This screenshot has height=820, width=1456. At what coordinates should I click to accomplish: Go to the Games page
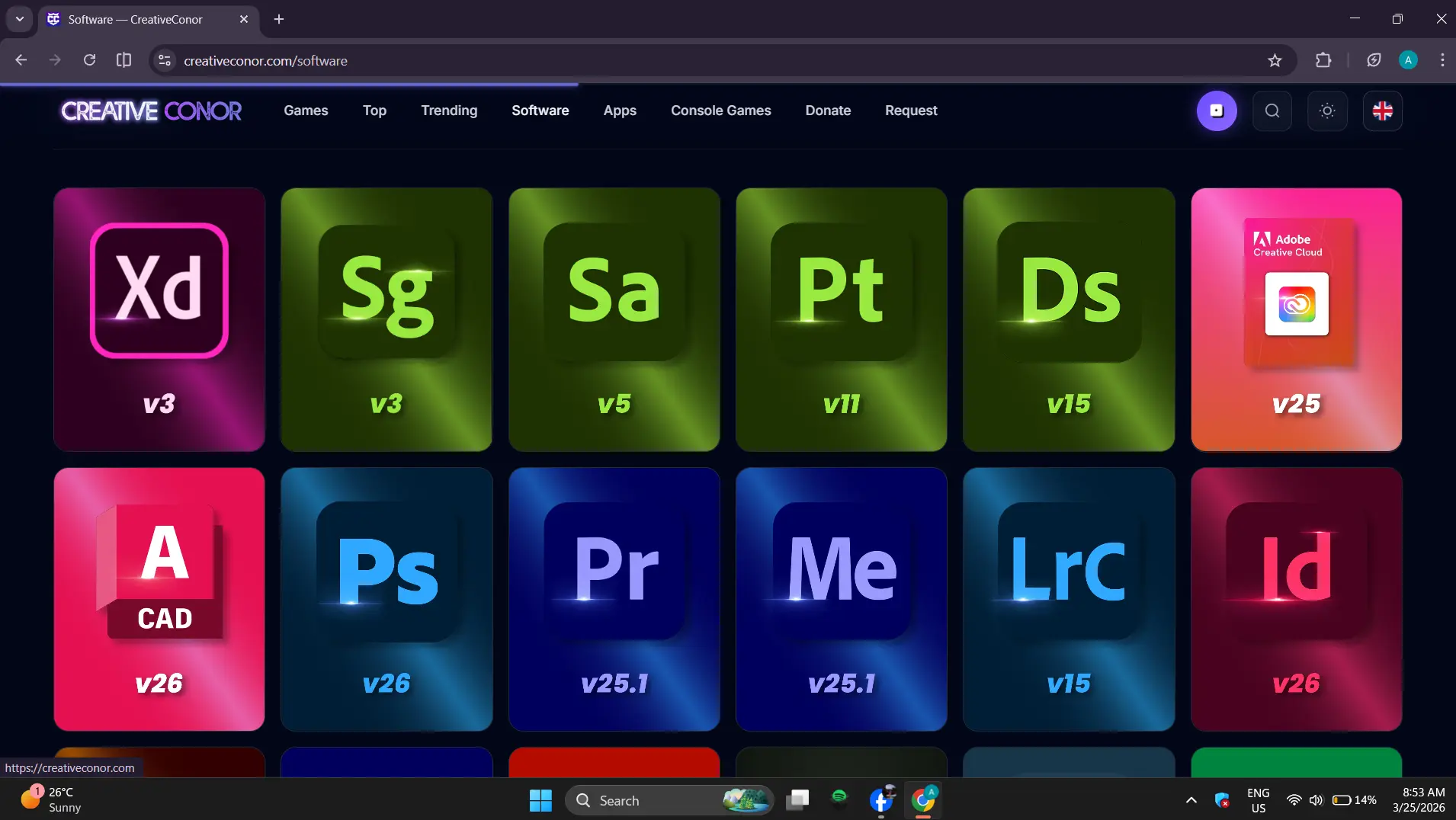[x=306, y=111]
